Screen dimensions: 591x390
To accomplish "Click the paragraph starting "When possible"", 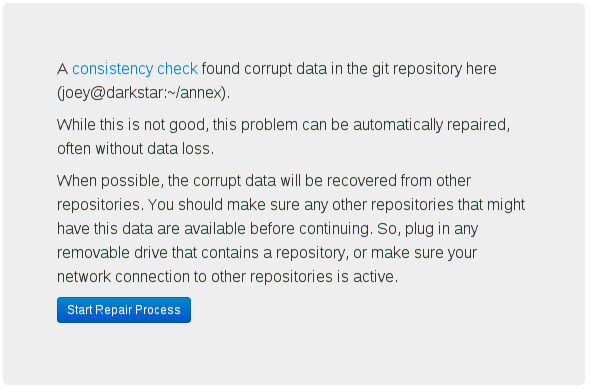I will click(291, 229).
